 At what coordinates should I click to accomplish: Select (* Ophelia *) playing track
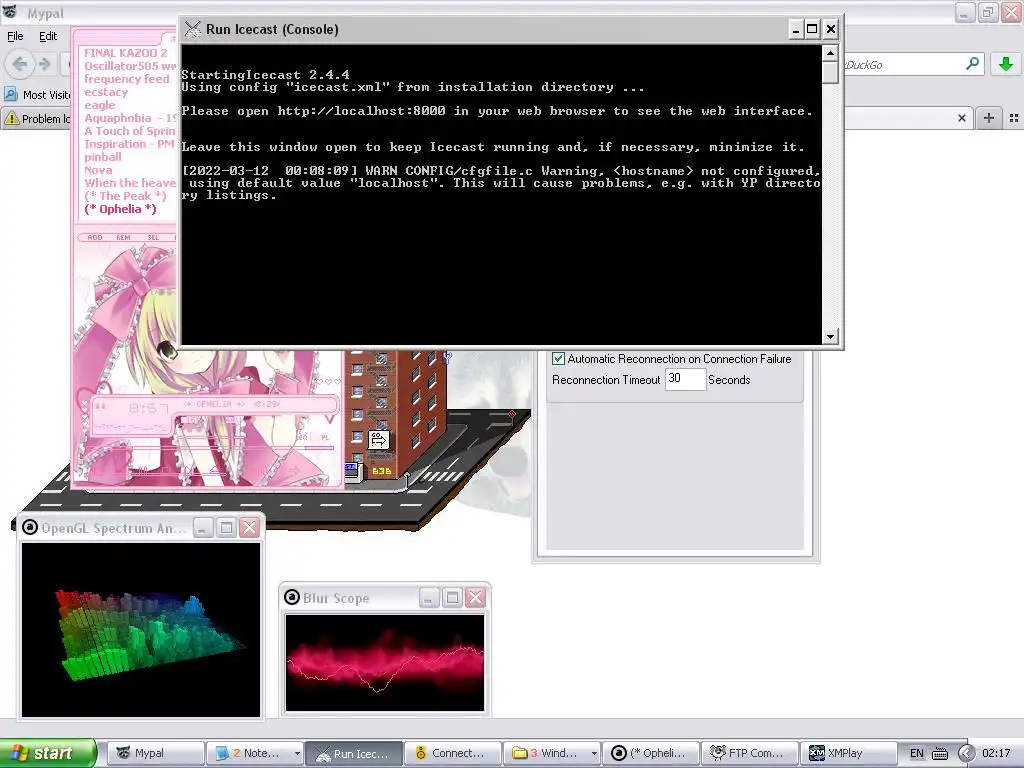120,209
